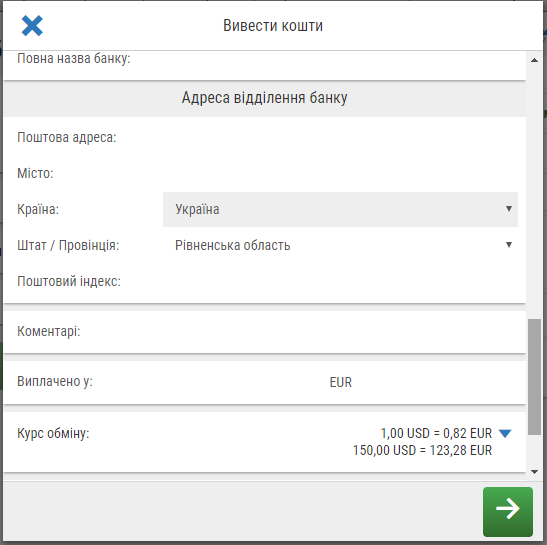
Task: Click the vertical scrollbar thumb
Action: click(x=534, y=377)
